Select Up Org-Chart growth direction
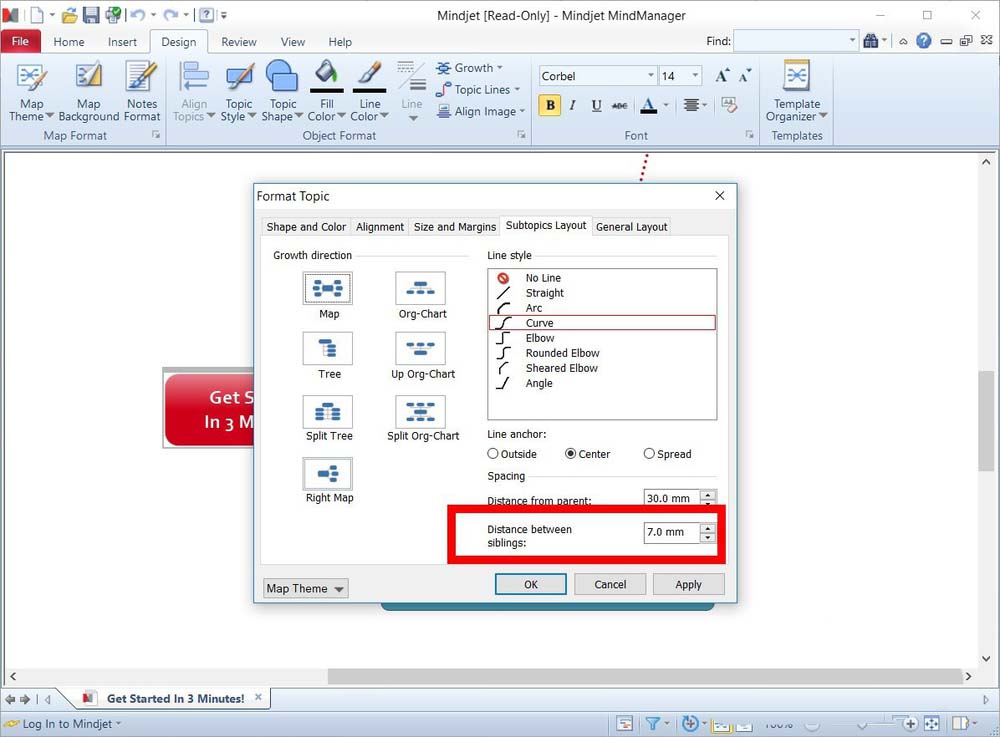1000x737 pixels. coord(421,349)
